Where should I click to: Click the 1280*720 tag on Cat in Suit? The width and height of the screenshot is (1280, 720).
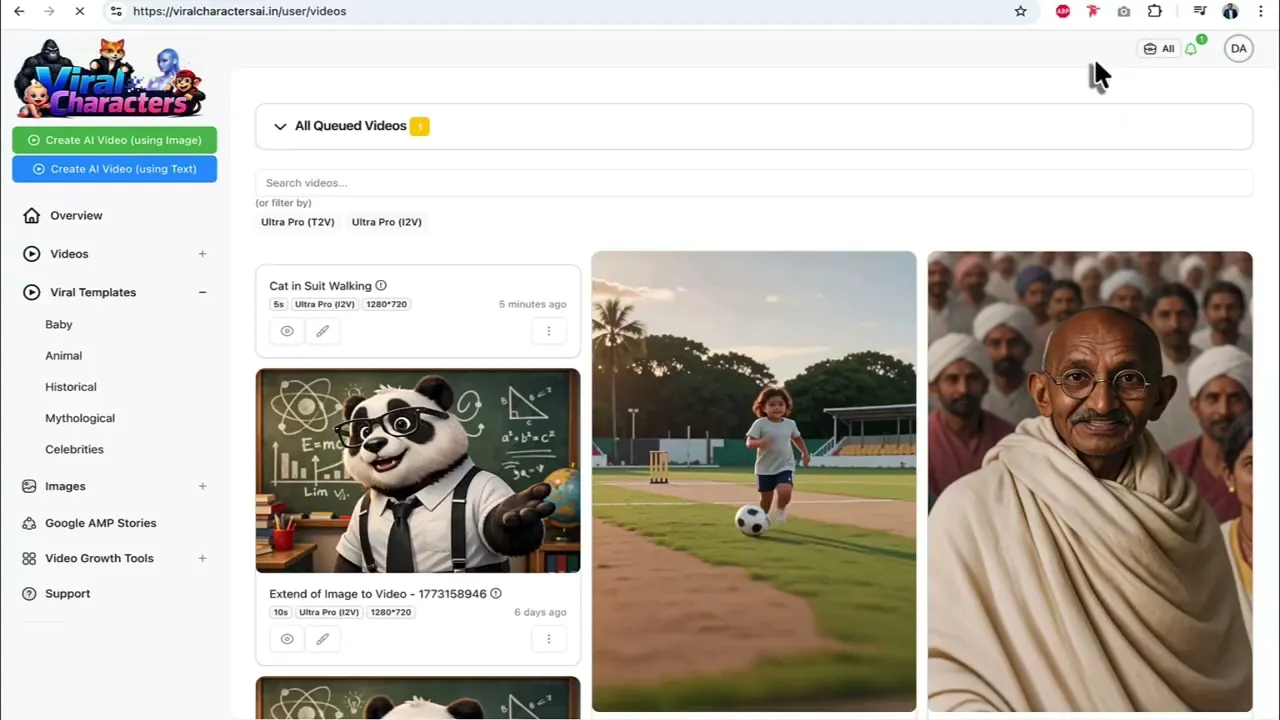click(x=386, y=304)
